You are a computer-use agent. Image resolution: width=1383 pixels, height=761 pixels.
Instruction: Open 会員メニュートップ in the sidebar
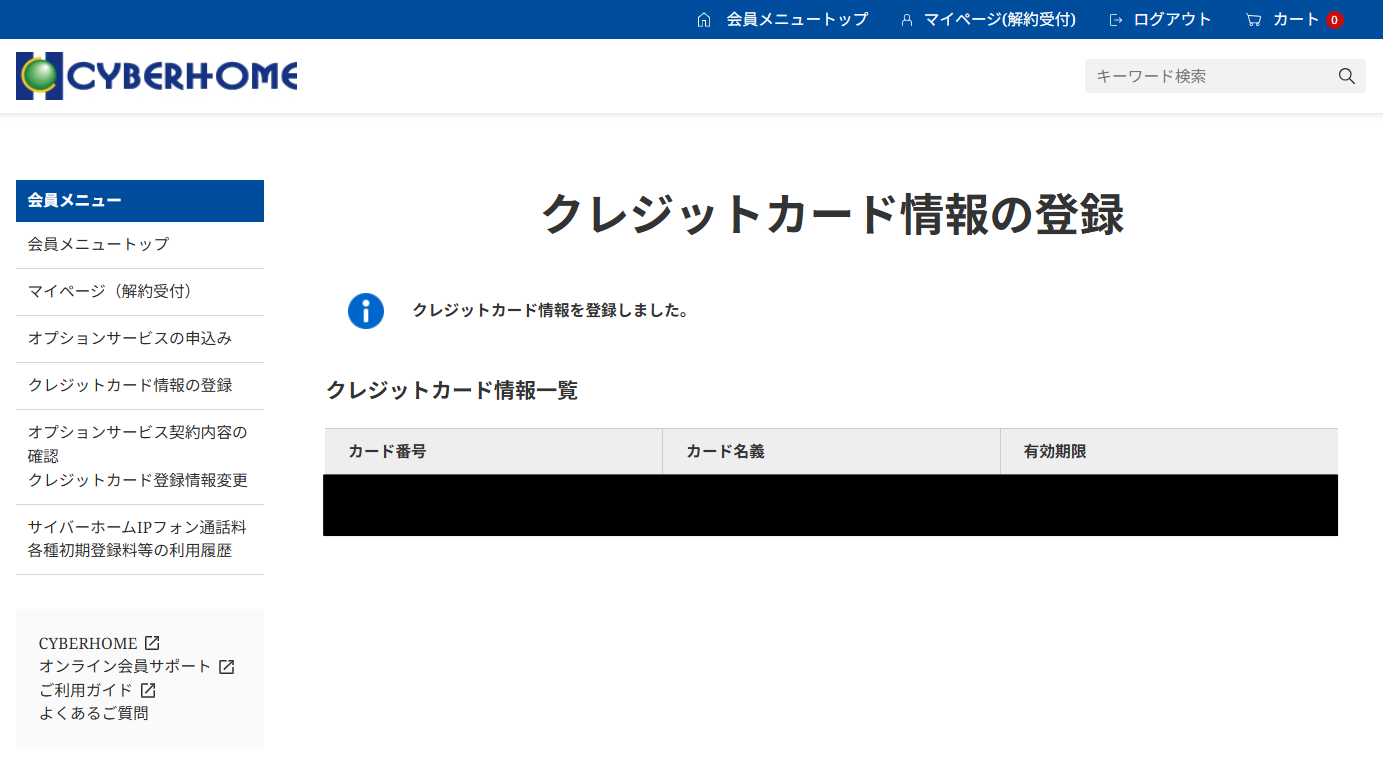(x=98, y=244)
